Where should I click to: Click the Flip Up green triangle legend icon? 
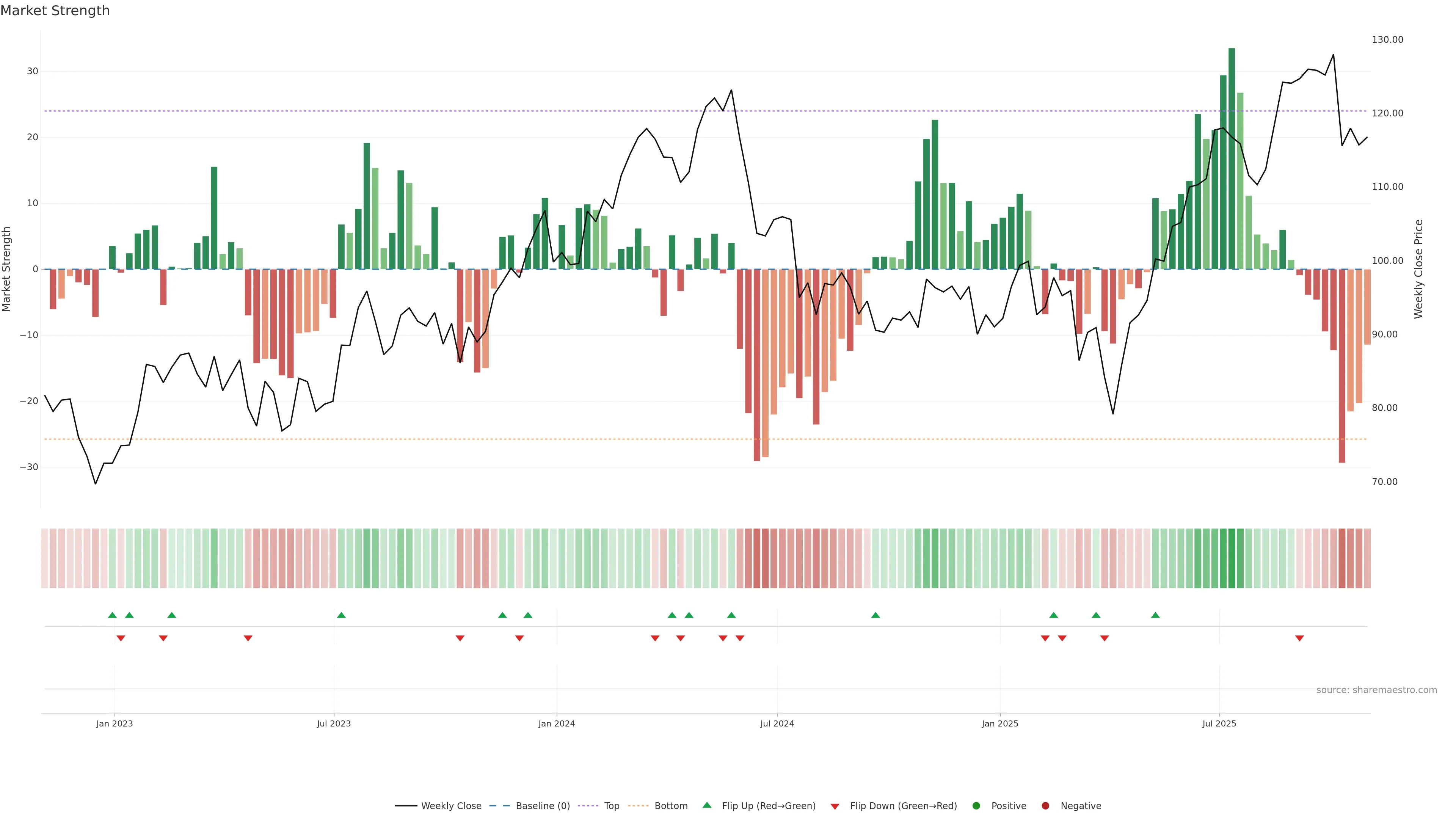coord(706,805)
